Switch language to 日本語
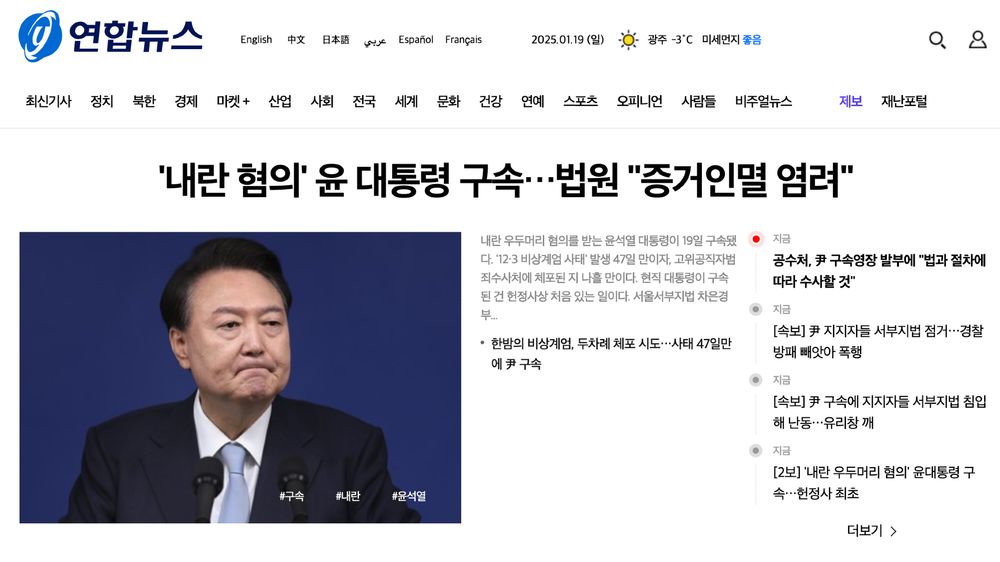This screenshot has width=1000, height=562. point(335,40)
